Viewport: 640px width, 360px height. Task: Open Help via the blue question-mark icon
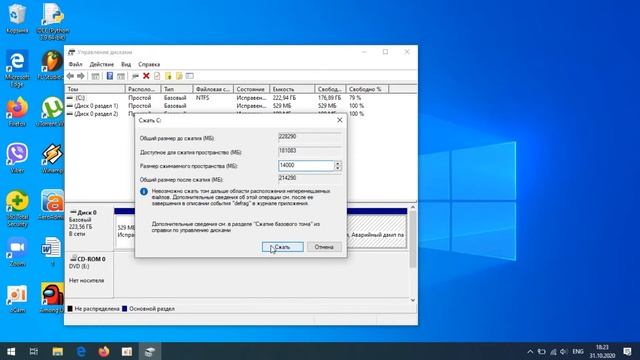[x=110, y=76]
